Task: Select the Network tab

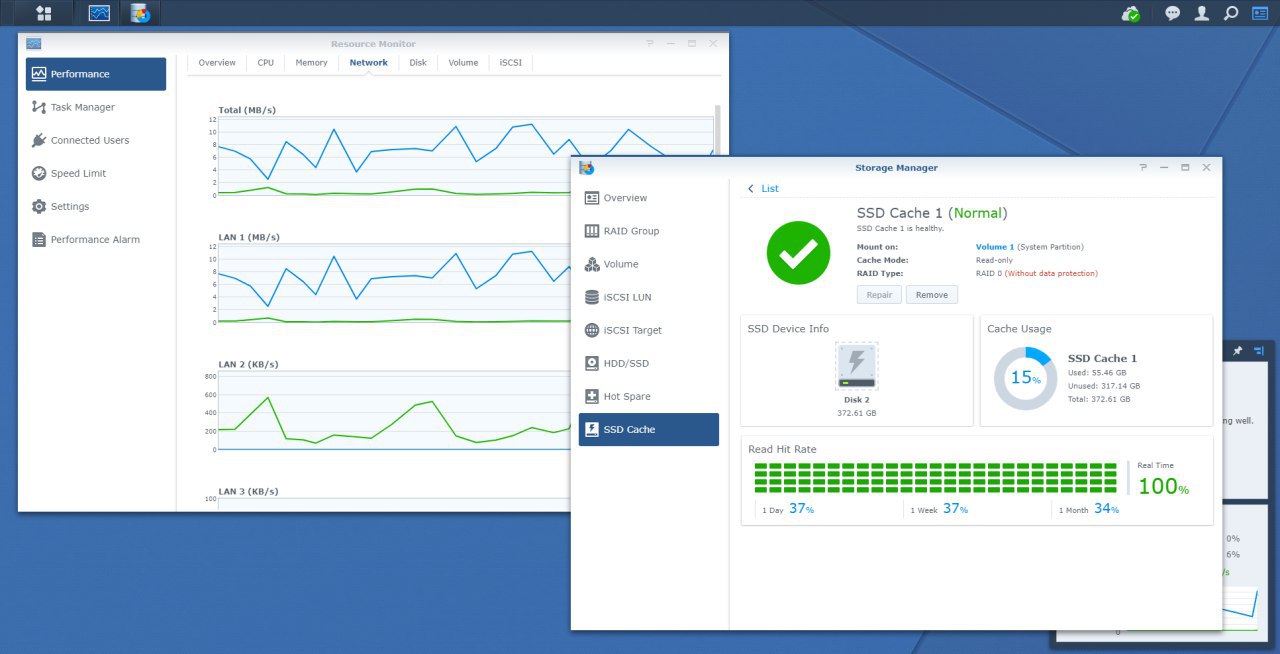Action: [369, 62]
